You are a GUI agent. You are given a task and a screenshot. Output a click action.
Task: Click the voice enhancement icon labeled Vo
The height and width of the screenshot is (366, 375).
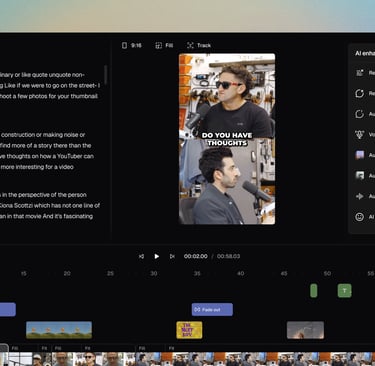pos(359,135)
